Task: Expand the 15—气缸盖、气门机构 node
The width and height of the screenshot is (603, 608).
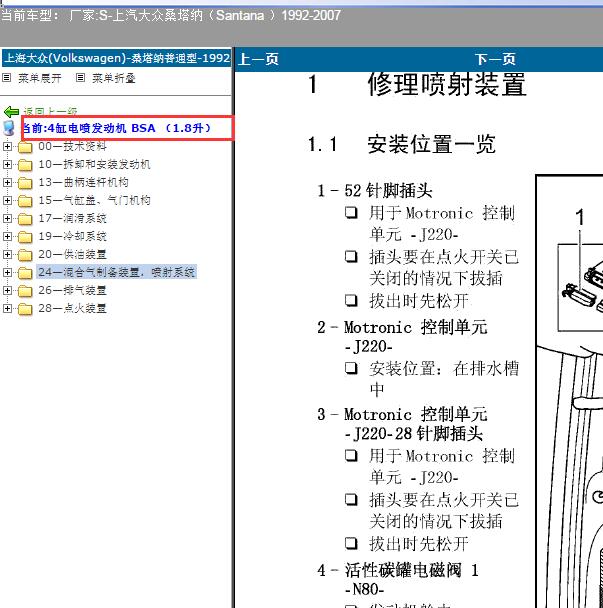Action: tap(7, 200)
